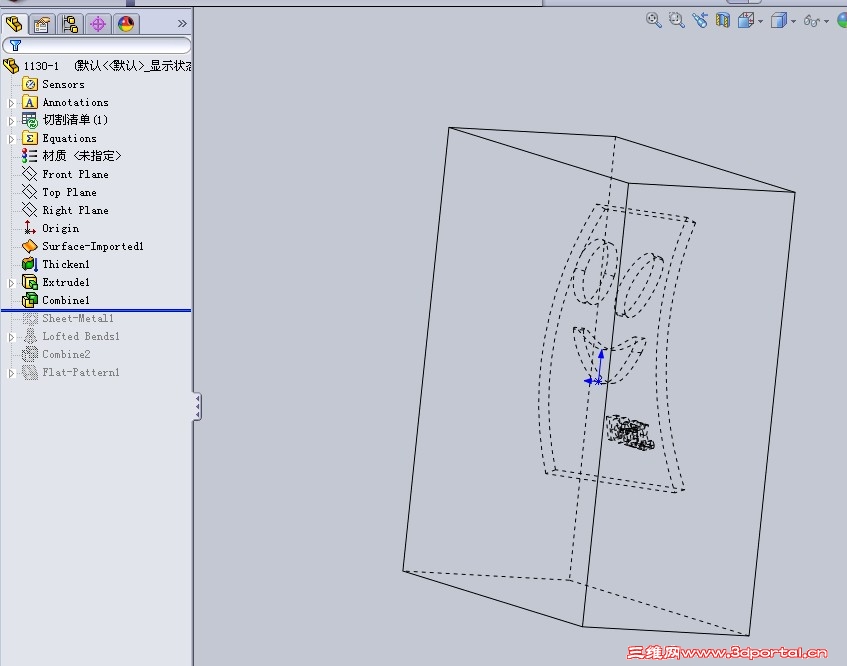Open Hide/Show Items dropdown arrow

826,22
